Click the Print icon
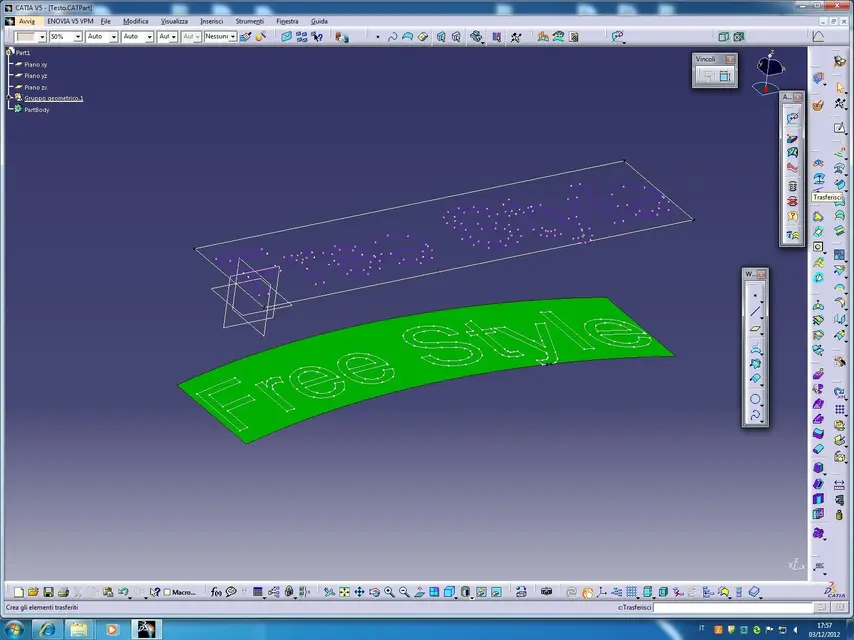The image size is (854, 640). pos(63,592)
